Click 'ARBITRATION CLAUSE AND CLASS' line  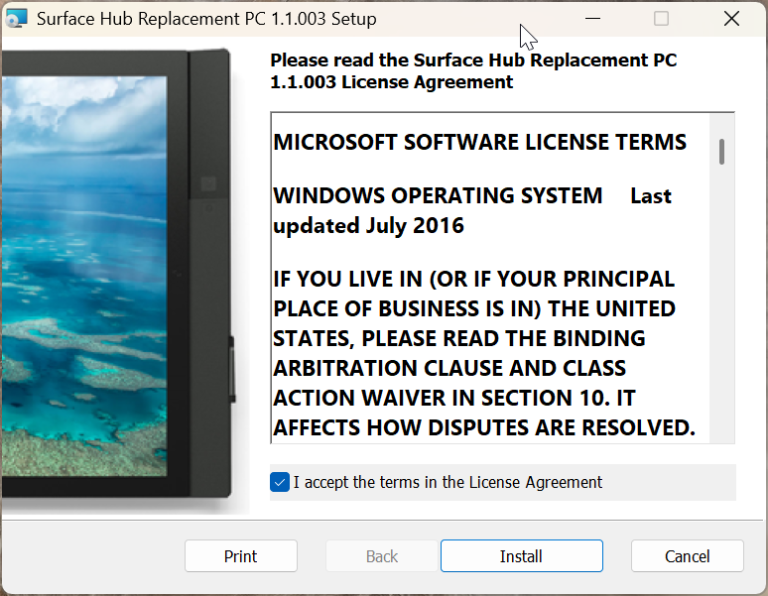[x=450, y=368]
